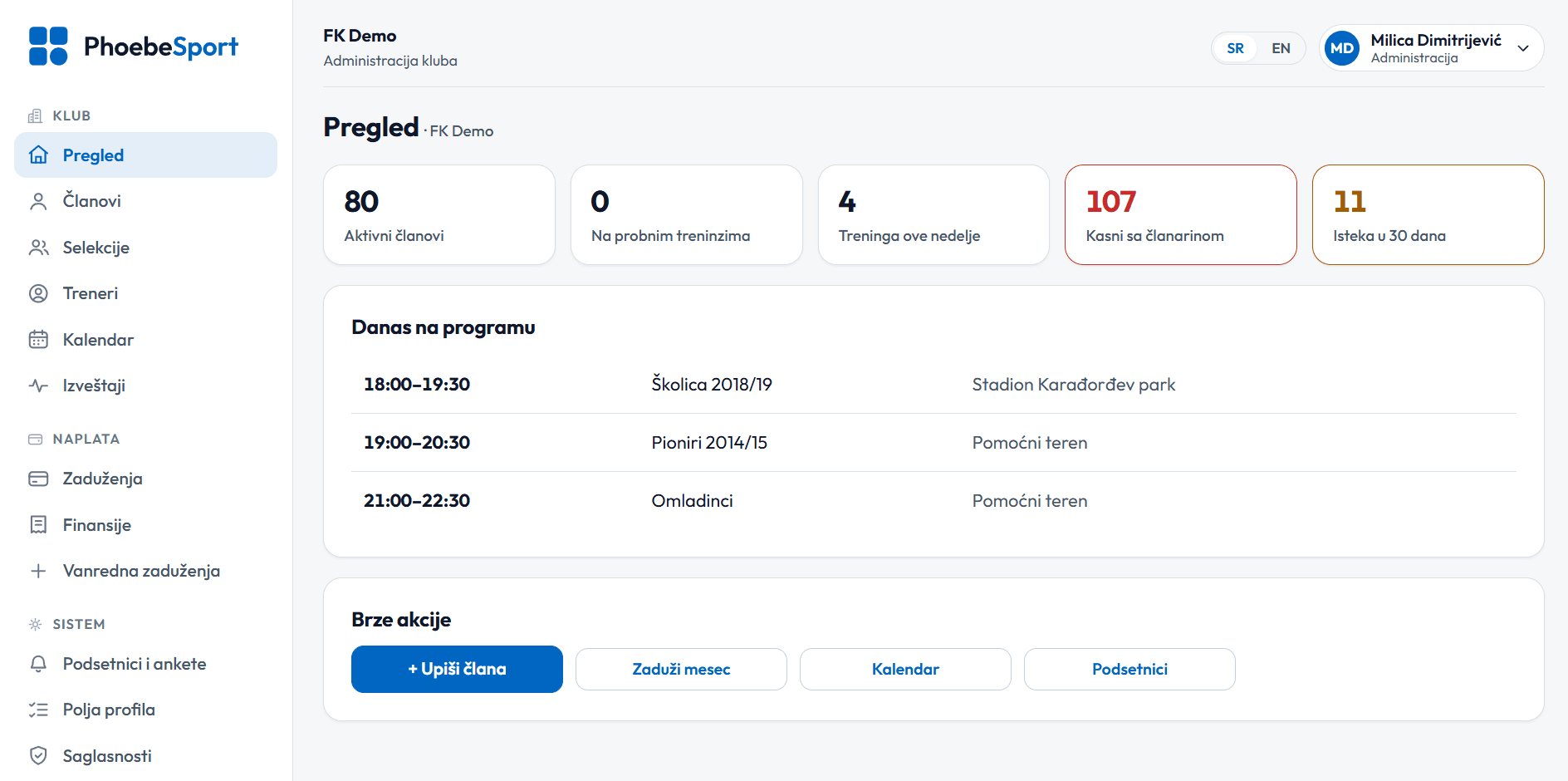Open Podsetnici i ankete page
The width and height of the screenshot is (1568, 781).
pyautogui.click(x=145, y=664)
